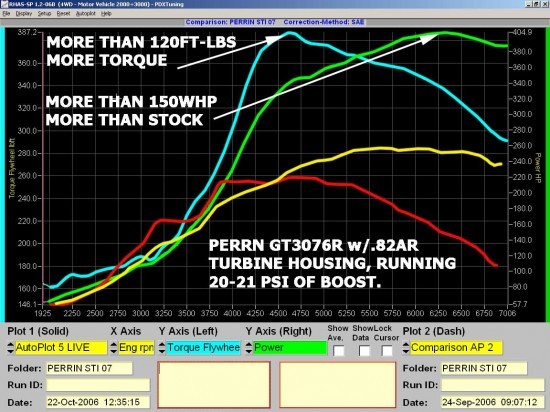Screen dimensions: 550x412
Task: Enable the Lock Cursor checkbox
Action: tap(387, 350)
